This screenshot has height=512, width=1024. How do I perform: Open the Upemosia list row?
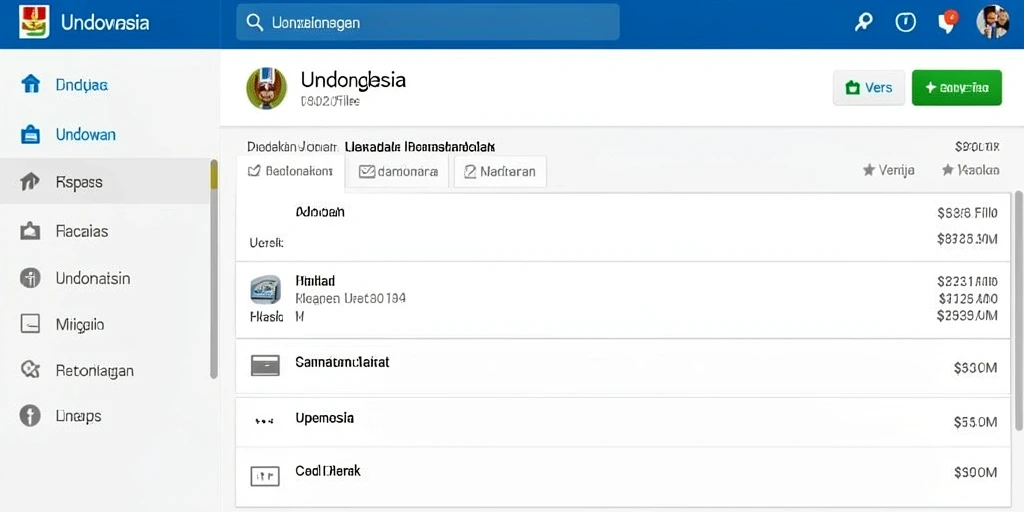click(623, 421)
